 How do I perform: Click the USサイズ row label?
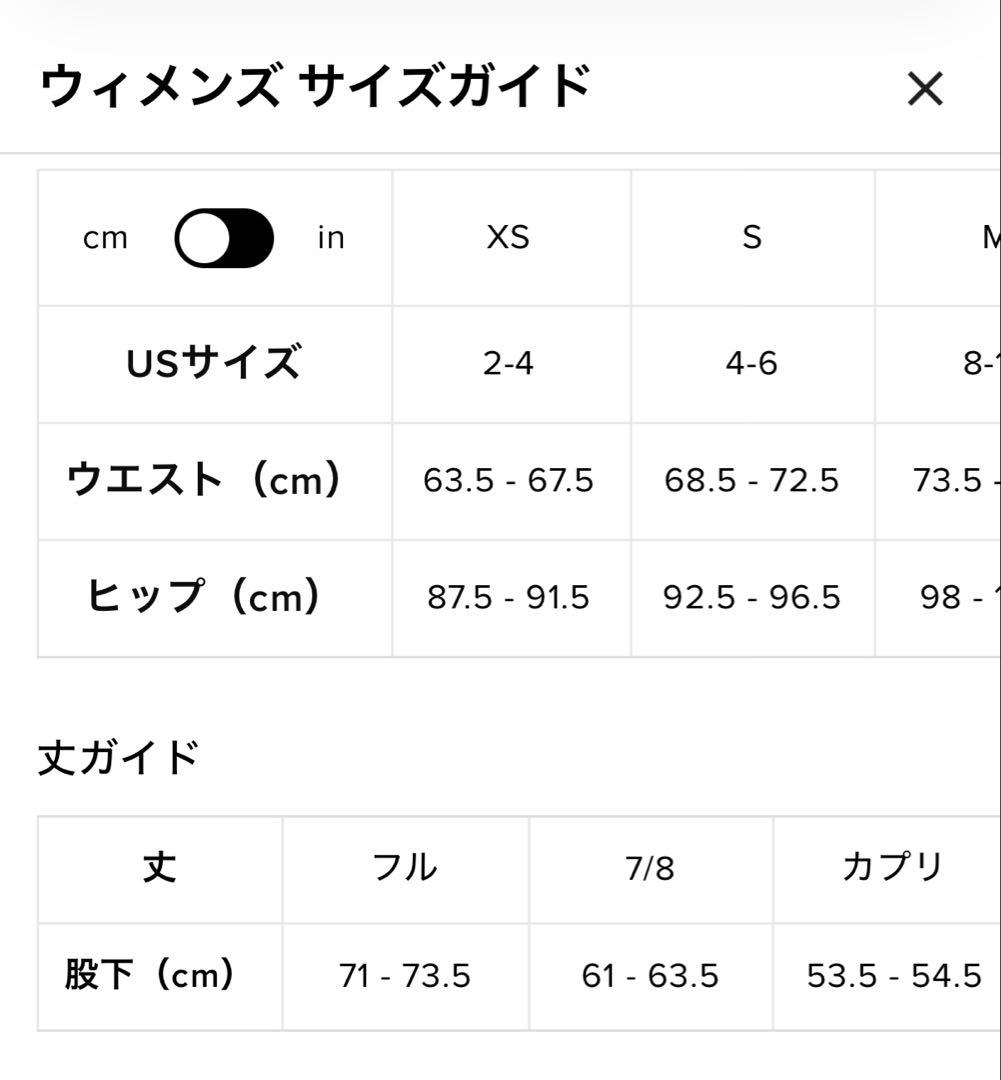click(214, 363)
